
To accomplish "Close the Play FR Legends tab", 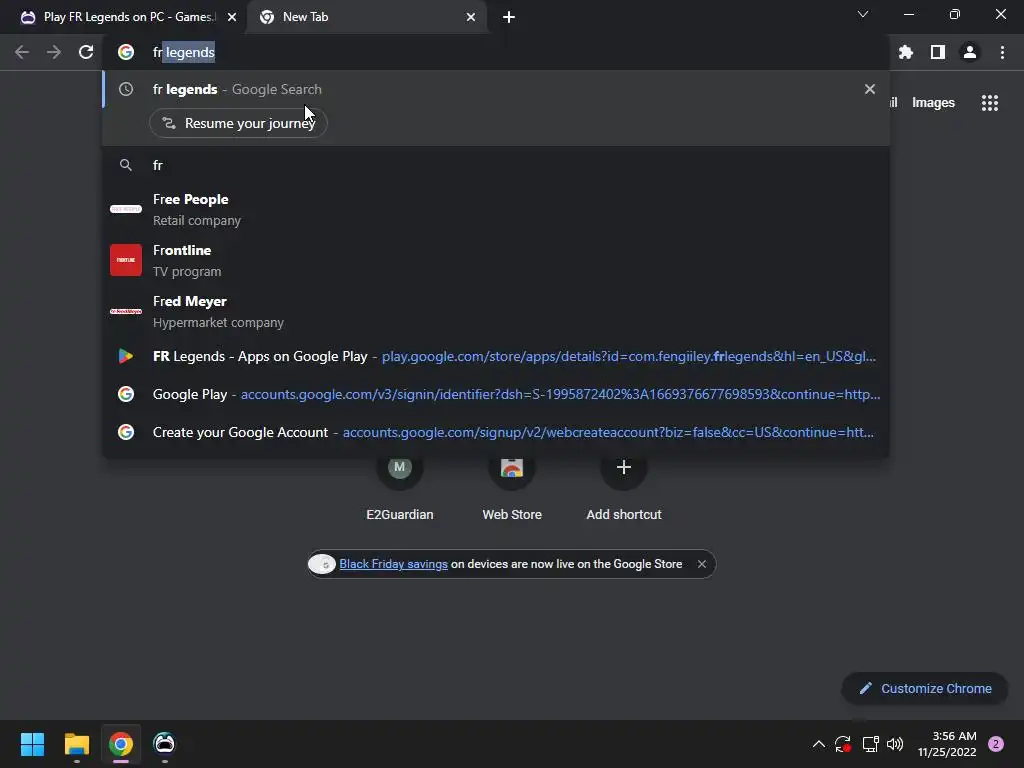I will (x=232, y=17).
